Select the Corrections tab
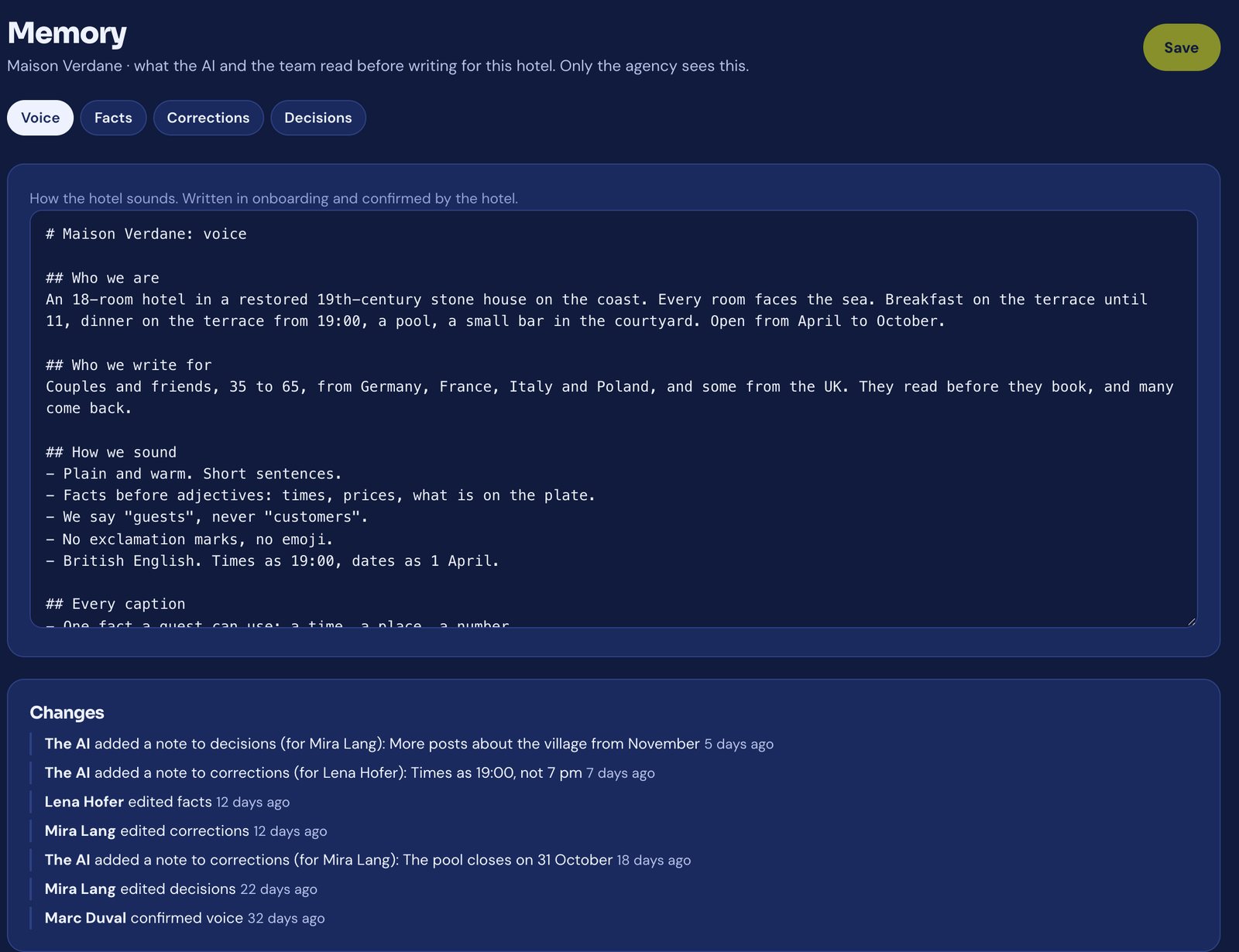Viewport: 1239px width, 952px height. (208, 118)
